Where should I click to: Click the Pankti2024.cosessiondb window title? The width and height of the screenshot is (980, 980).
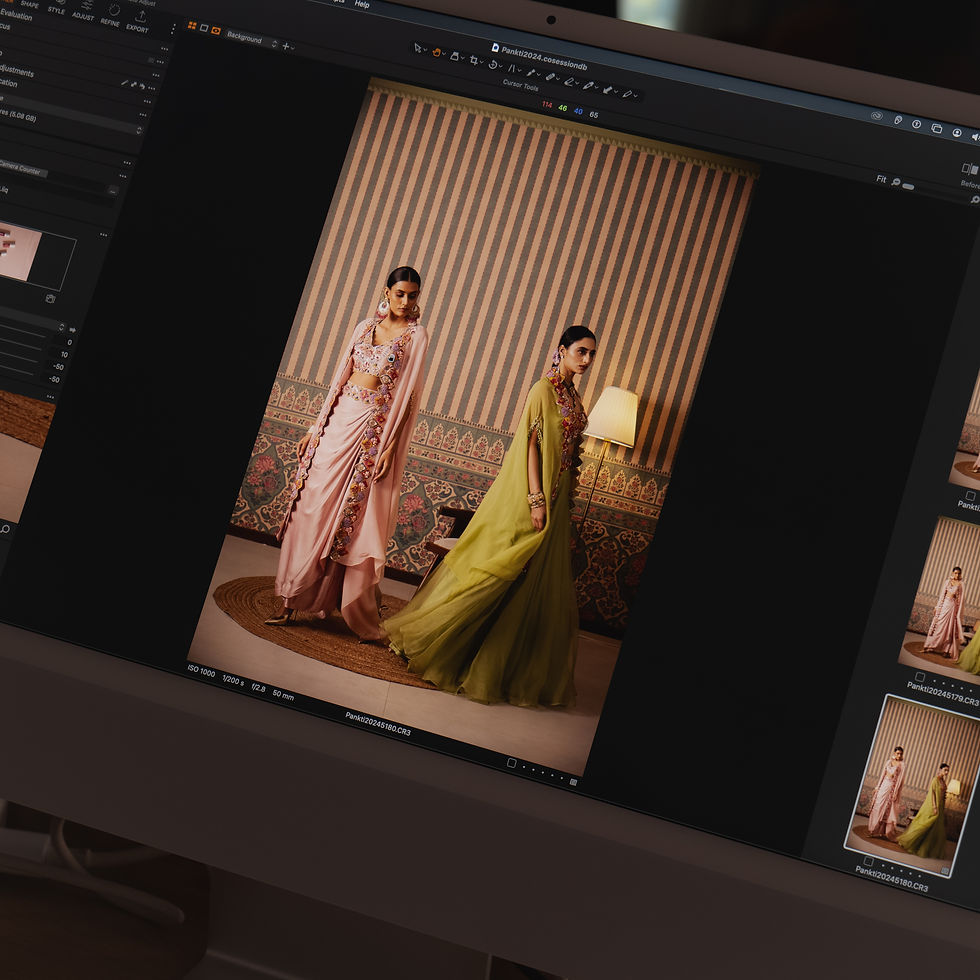(544, 58)
